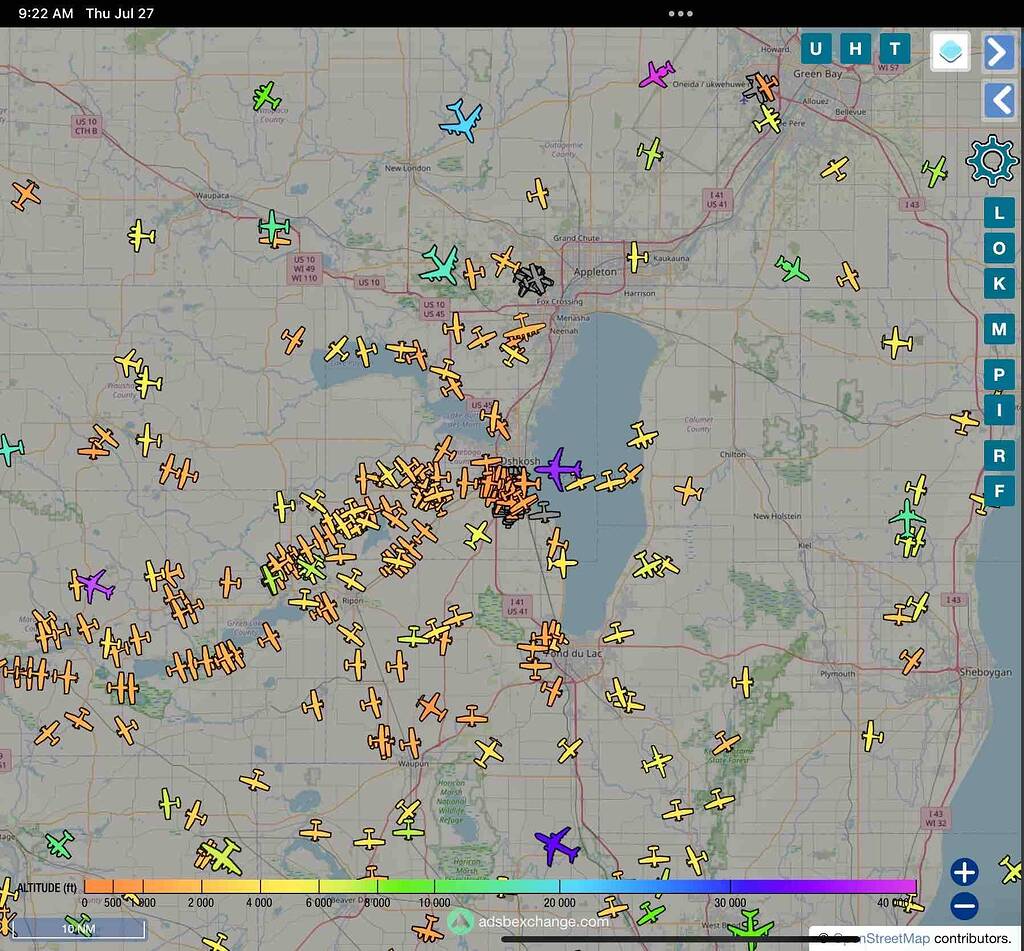Select the purple jet over Oshkosh
Viewport: 1024px width, 951px height.
[x=558, y=468]
